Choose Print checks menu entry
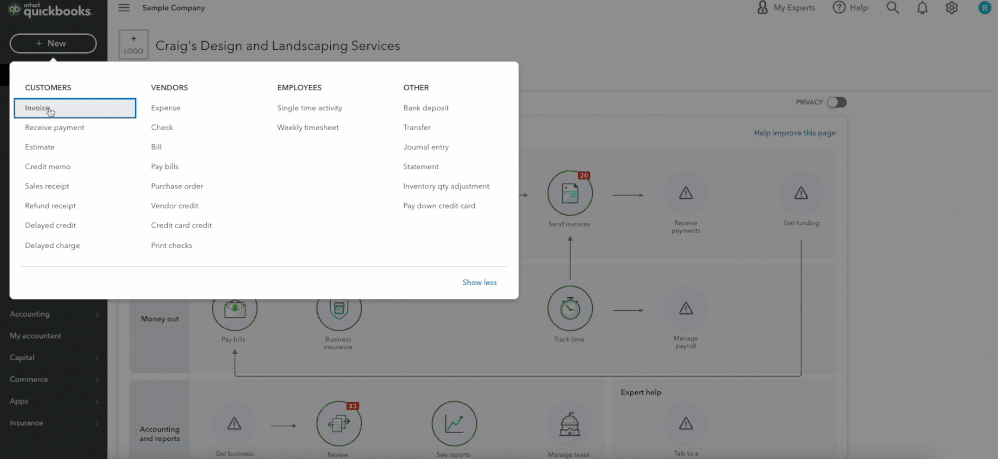 click(171, 245)
